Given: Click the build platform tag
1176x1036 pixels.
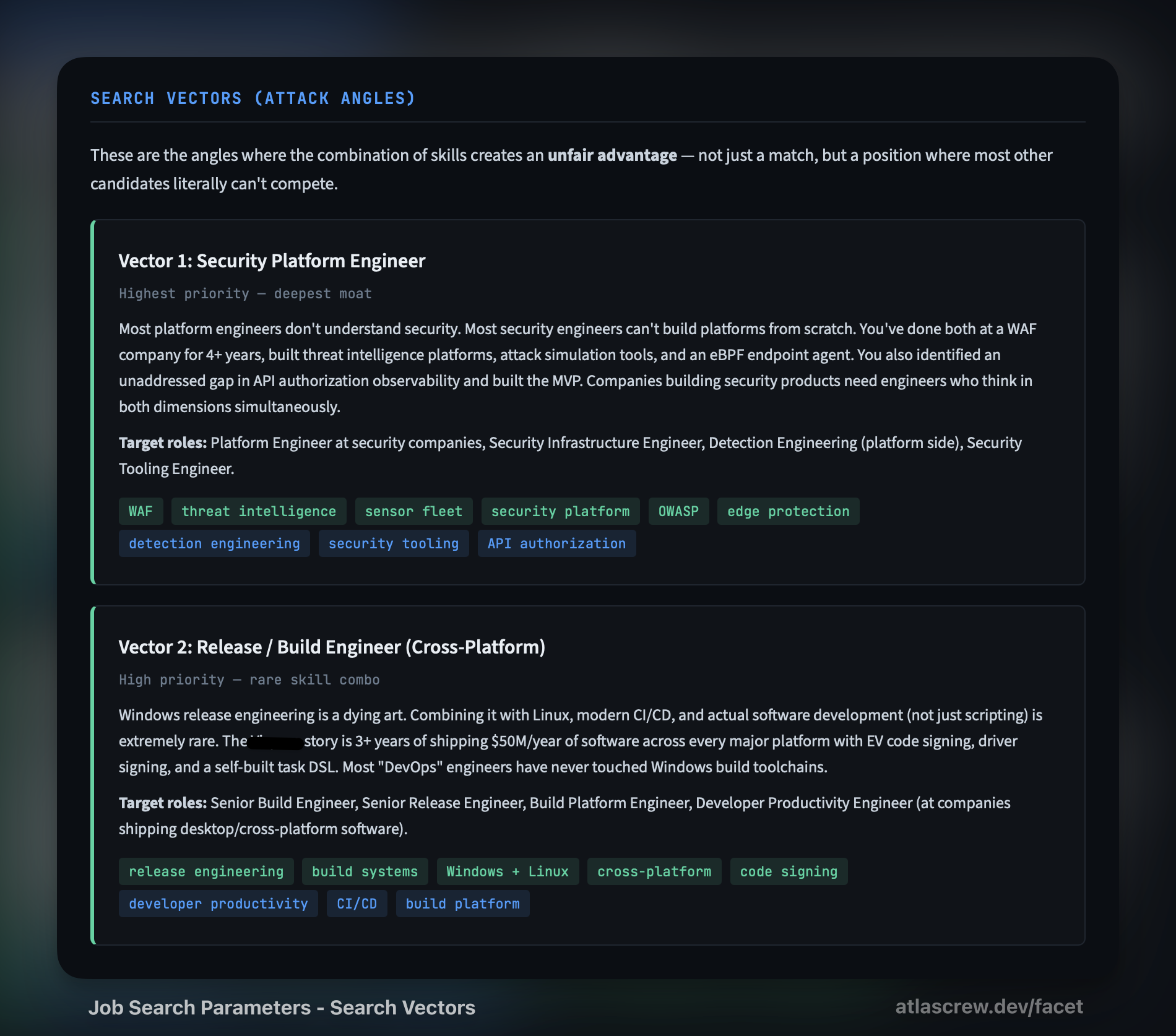Looking at the screenshot, I should [462, 904].
